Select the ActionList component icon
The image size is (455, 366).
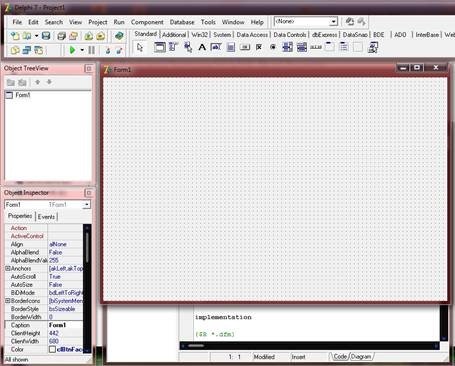(x=373, y=47)
